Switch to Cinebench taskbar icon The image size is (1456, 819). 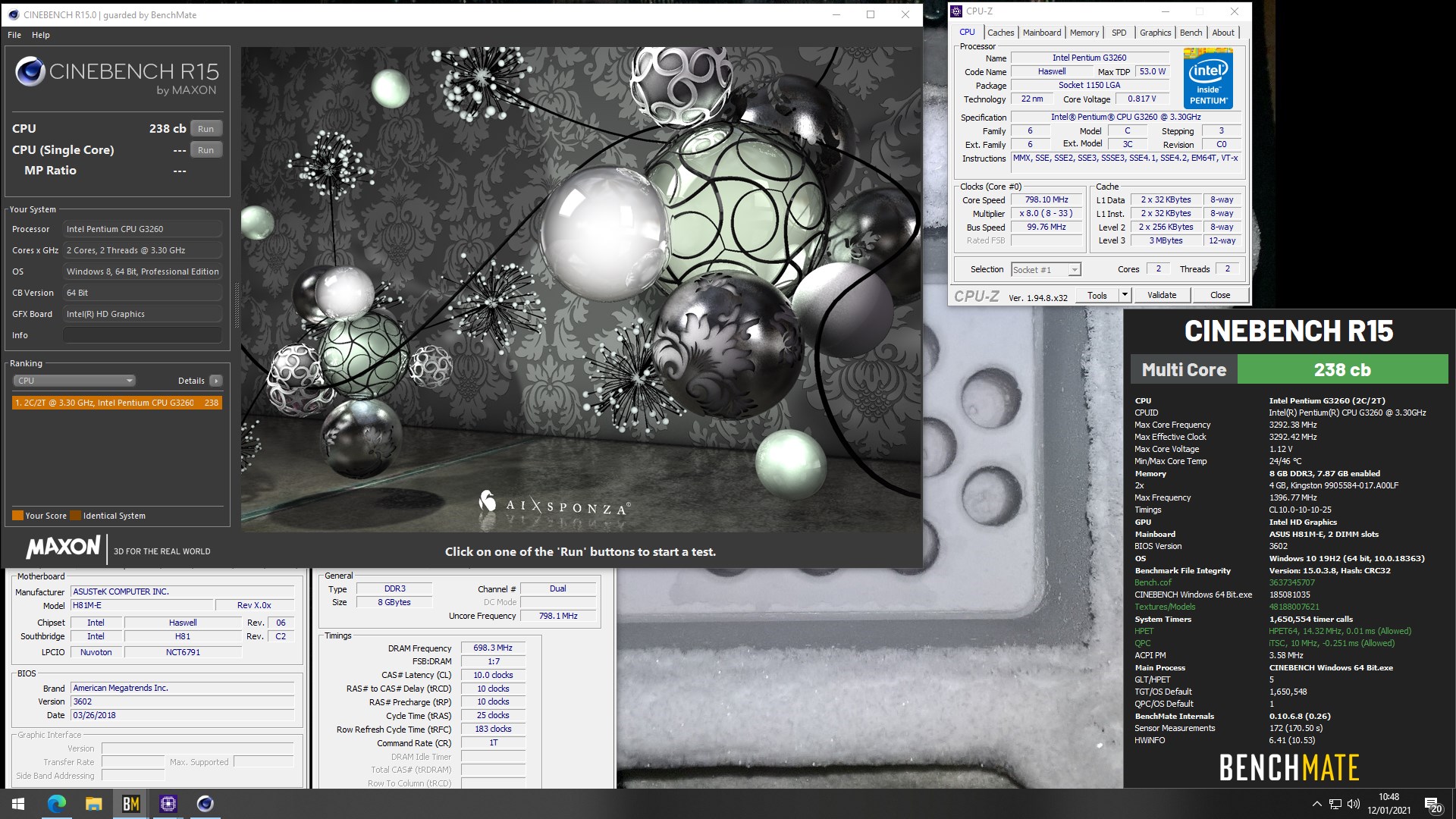pos(205,804)
